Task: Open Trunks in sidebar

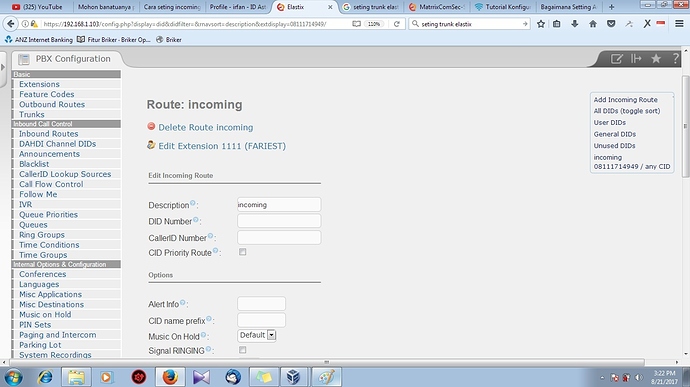Action: (32, 114)
